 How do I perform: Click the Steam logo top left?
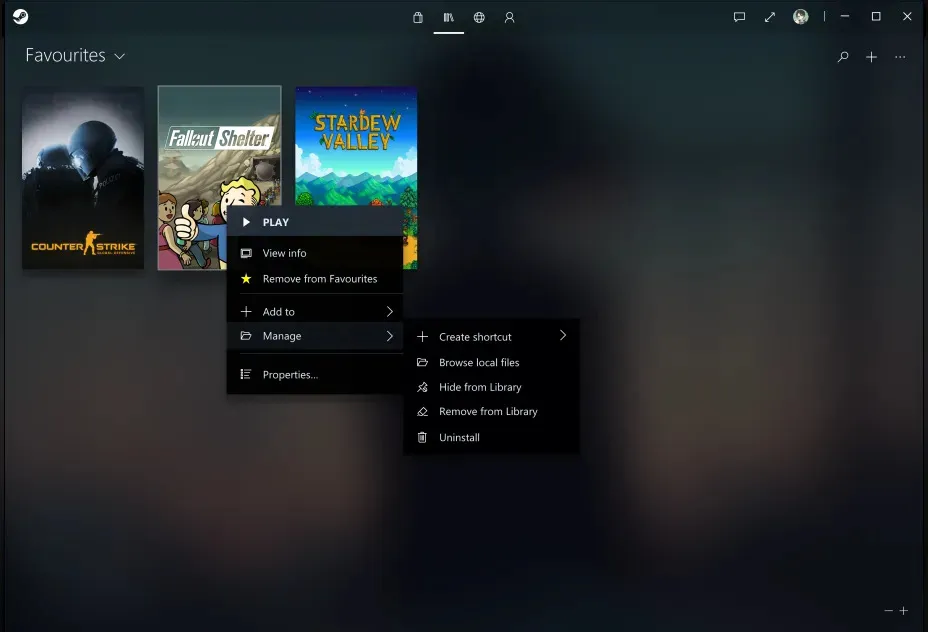pyautogui.click(x=21, y=16)
